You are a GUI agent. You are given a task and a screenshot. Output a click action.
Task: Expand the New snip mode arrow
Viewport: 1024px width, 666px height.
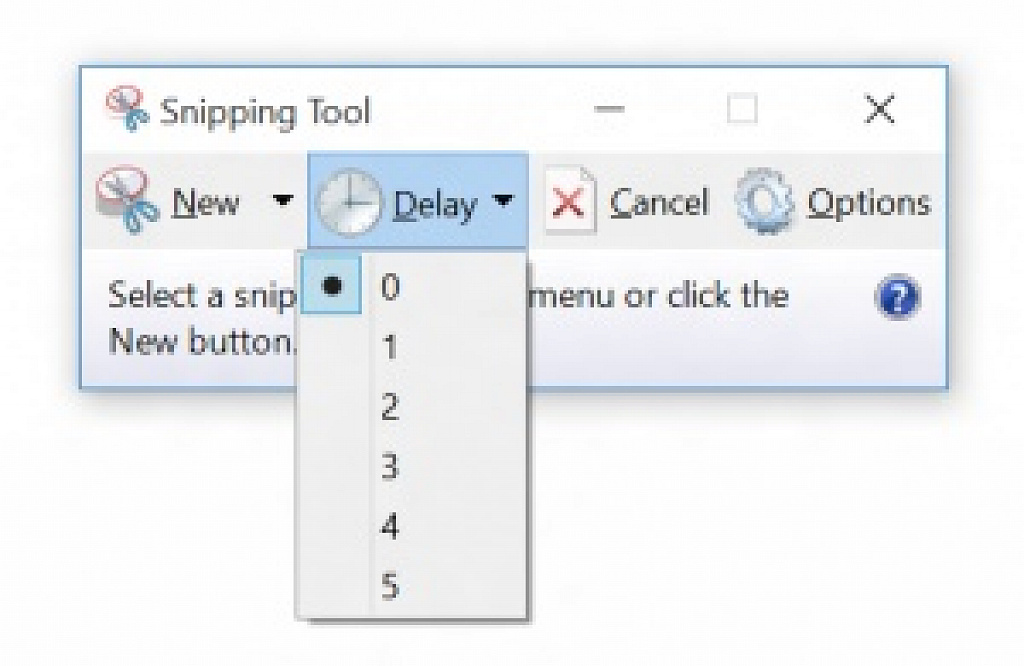(282, 200)
